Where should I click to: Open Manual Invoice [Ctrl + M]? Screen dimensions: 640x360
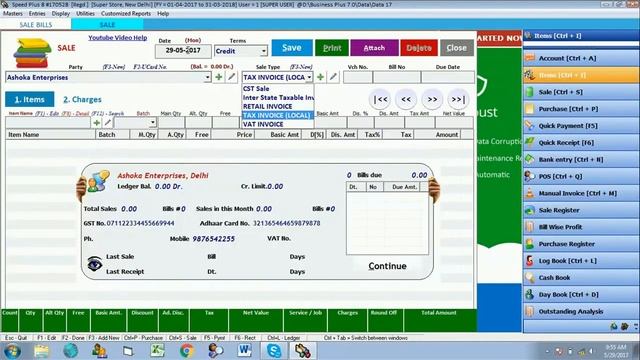click(581, 193)
